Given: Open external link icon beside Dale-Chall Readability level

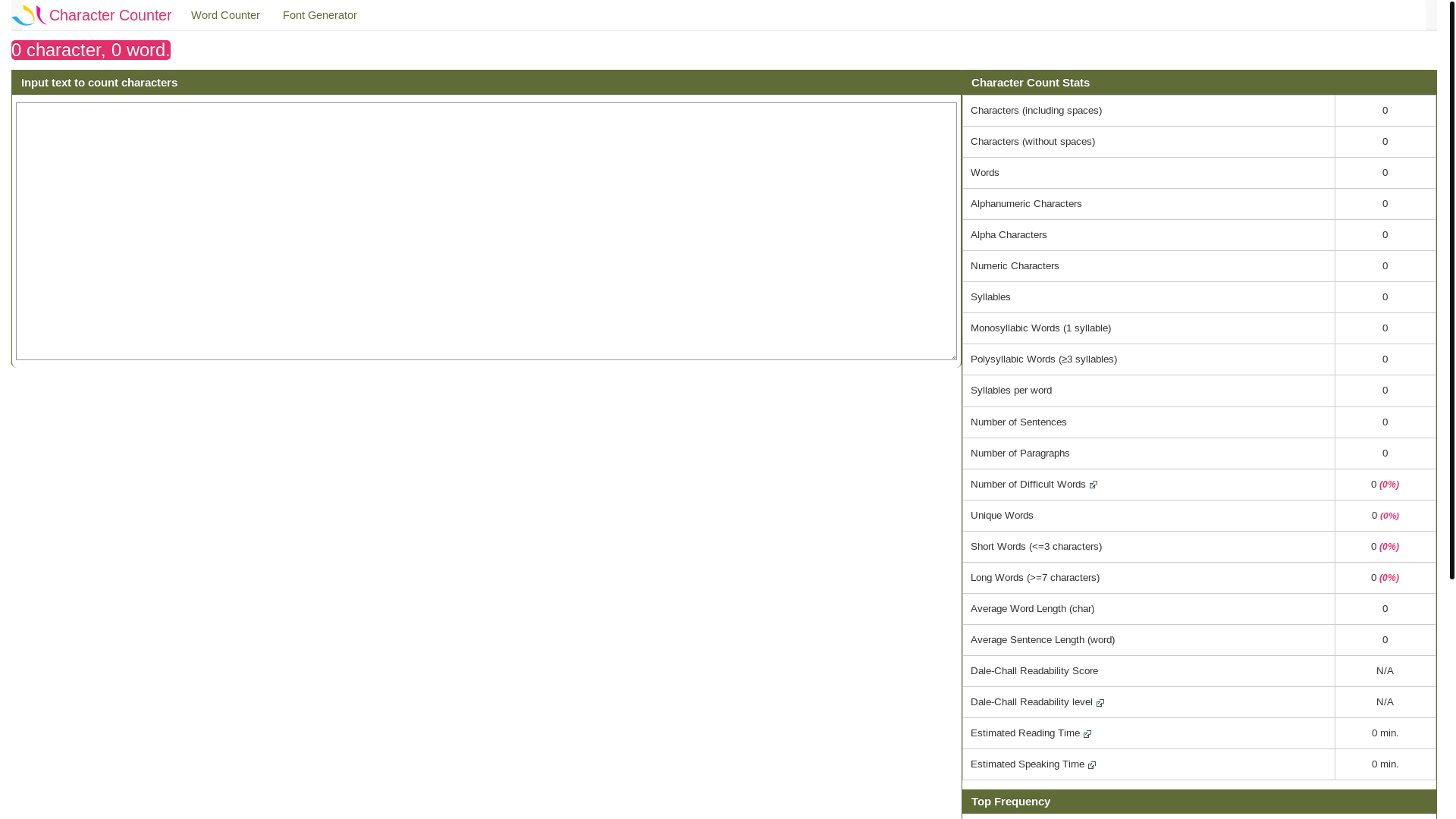Looking at the screenshot, I should 1100,703.
